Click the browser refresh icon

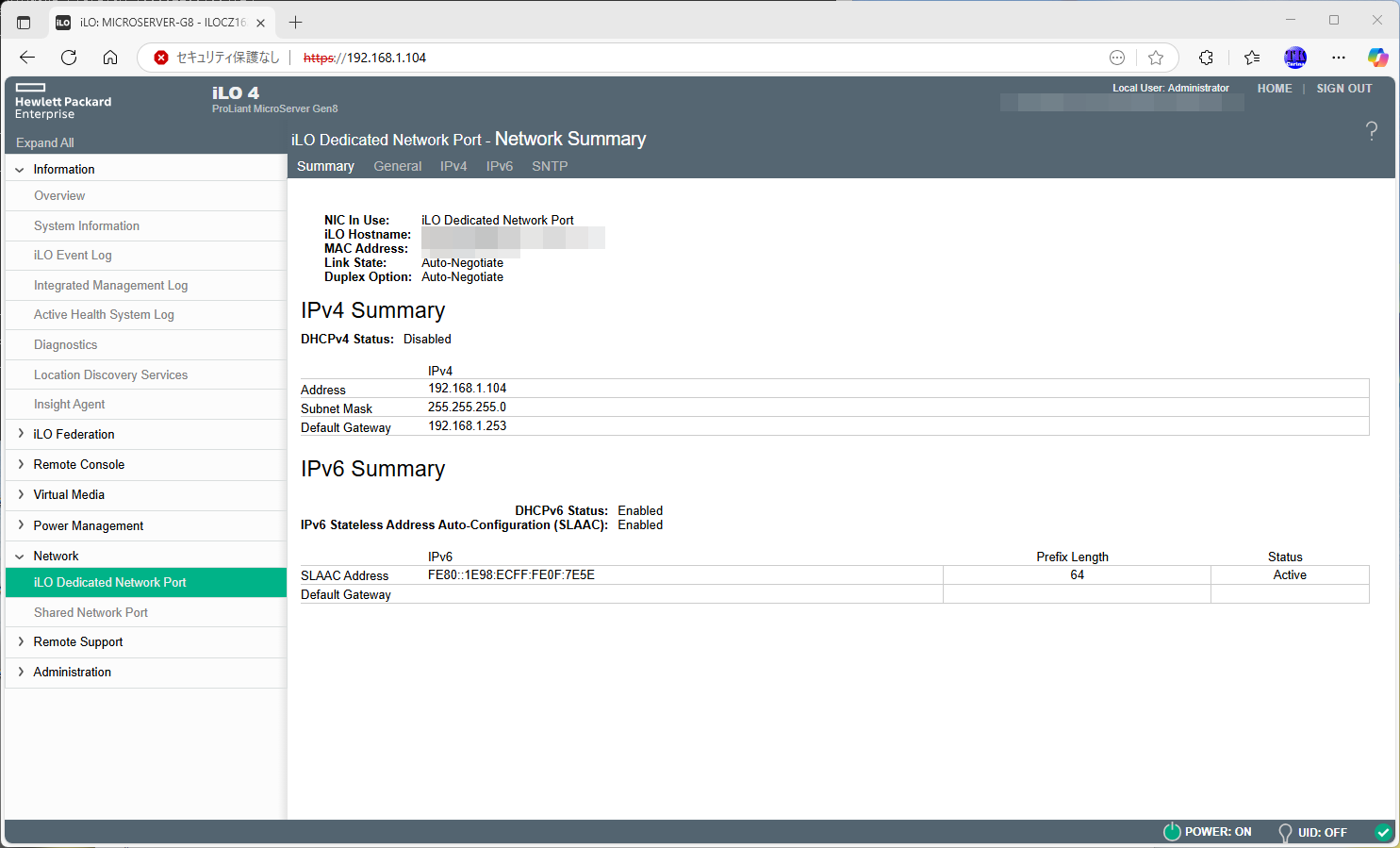69,58
